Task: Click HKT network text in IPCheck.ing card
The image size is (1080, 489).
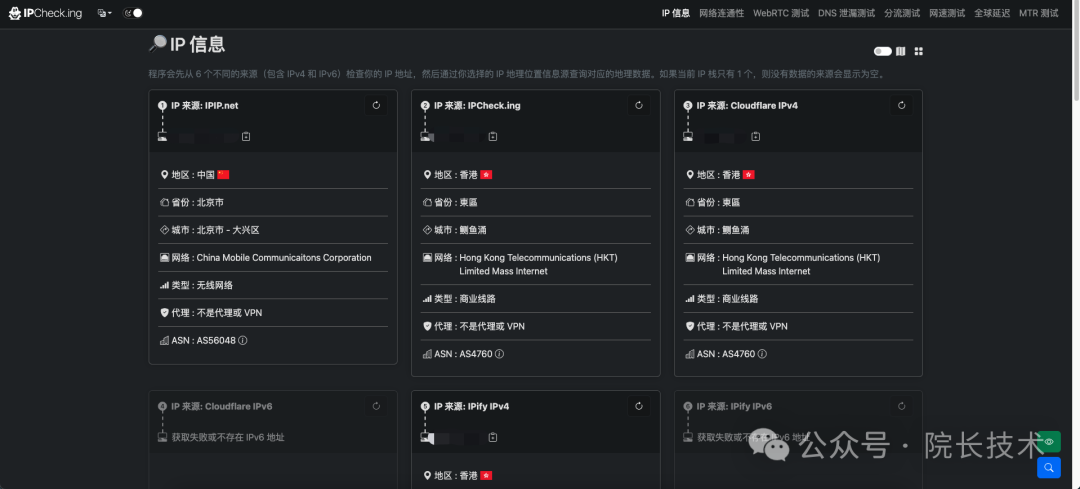Action: (x=539, y=264)
